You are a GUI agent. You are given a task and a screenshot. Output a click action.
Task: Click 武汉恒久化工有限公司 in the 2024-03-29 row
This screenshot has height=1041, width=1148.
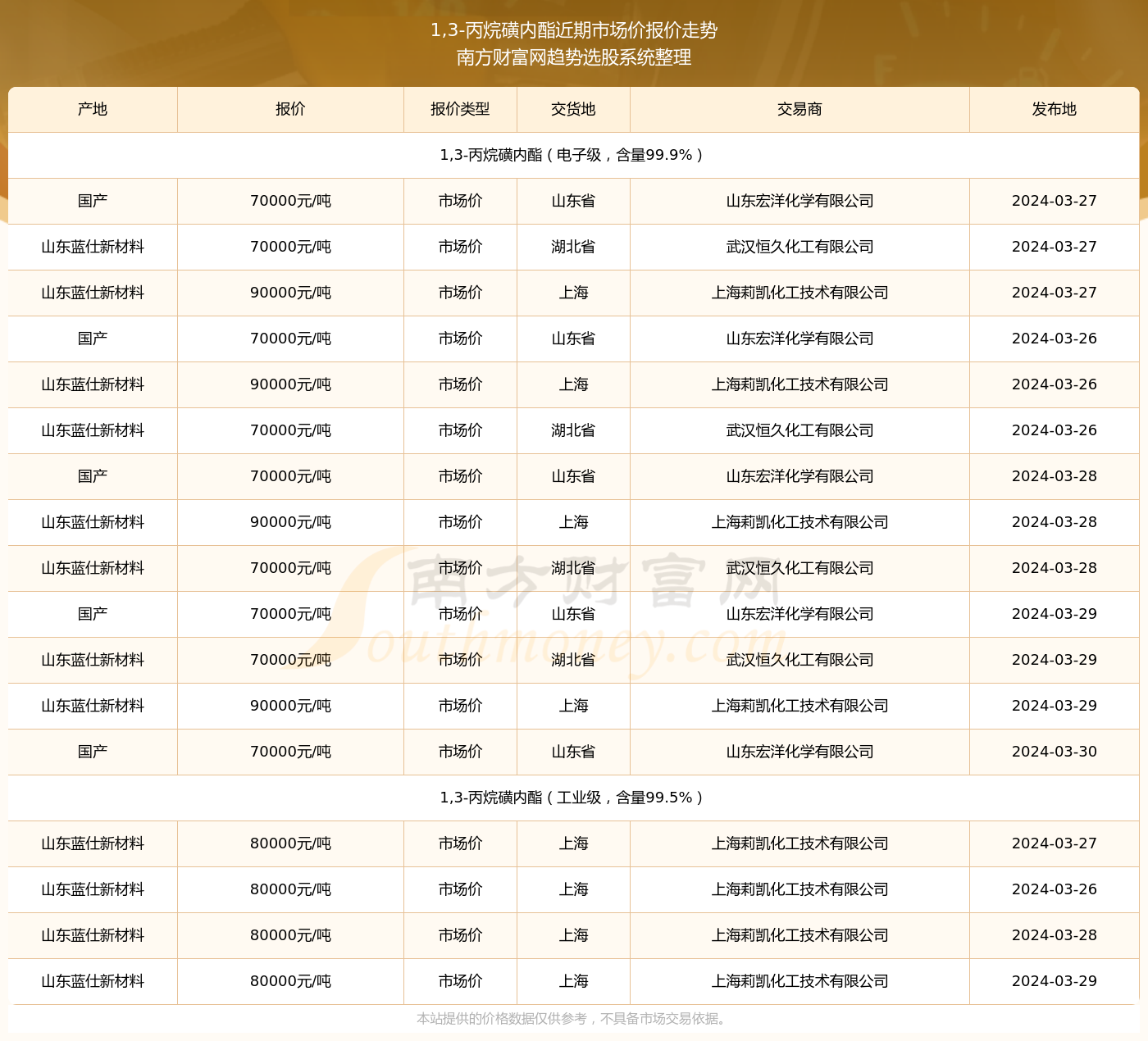pos(799,660)
